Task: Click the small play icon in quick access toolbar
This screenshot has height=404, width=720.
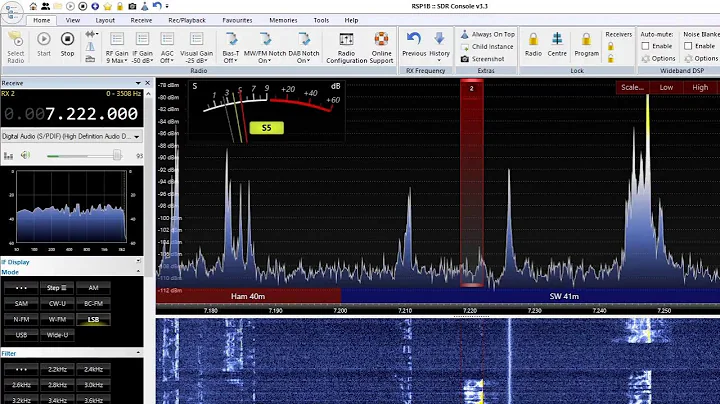Action: (x=70, y=6)
